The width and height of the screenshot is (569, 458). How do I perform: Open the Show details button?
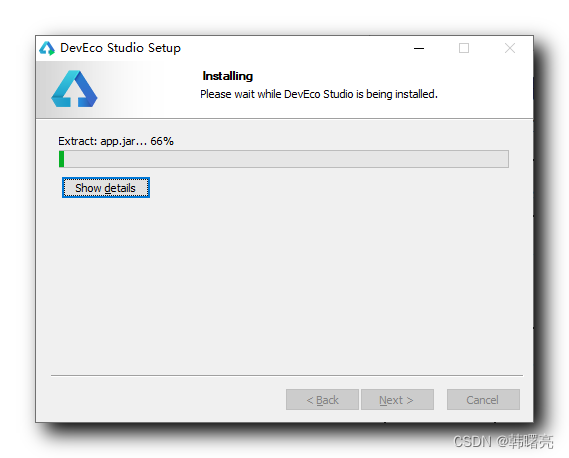click(x=106, y=188)
